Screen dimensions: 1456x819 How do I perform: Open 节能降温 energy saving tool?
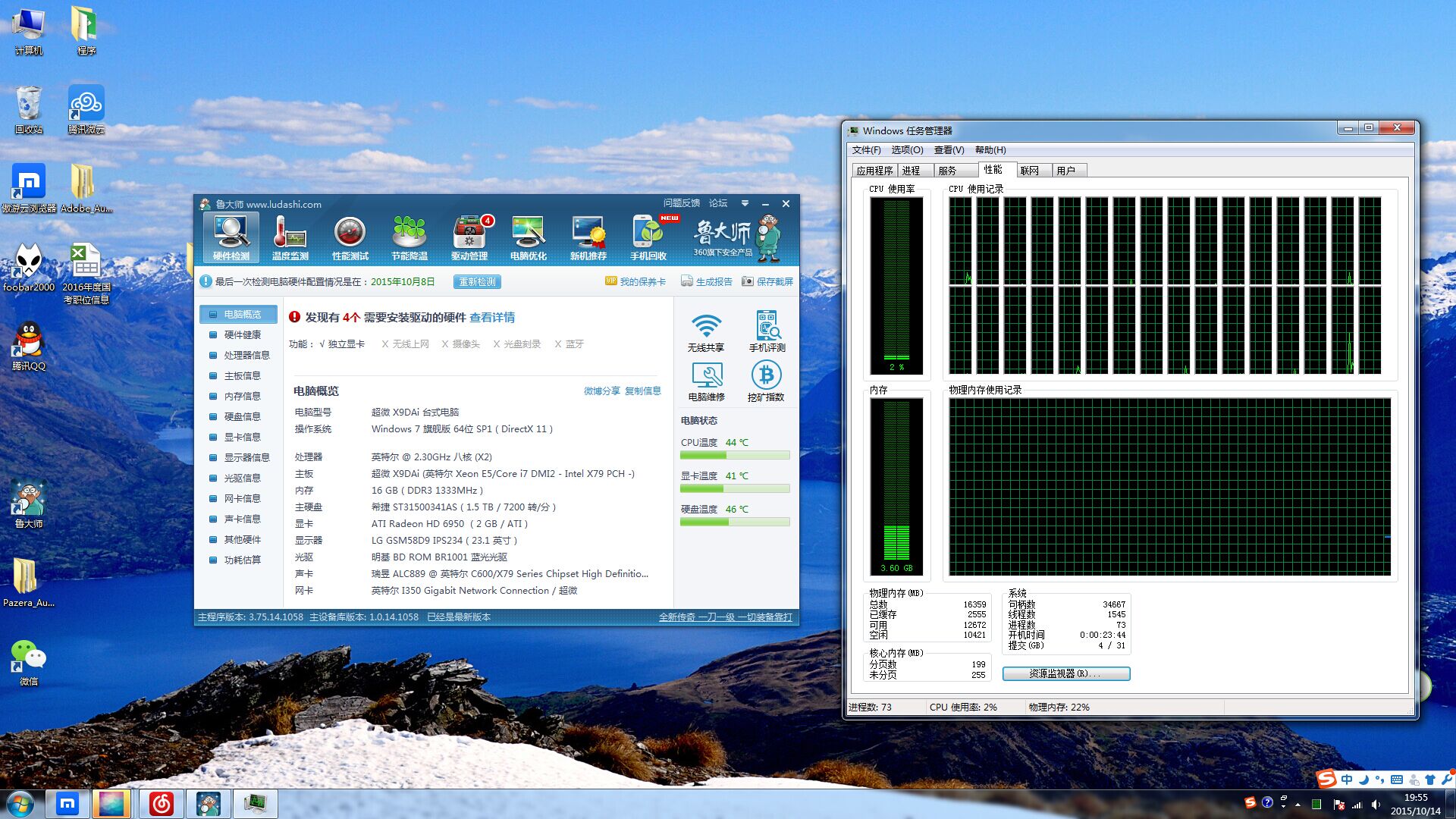click(409, 237)
